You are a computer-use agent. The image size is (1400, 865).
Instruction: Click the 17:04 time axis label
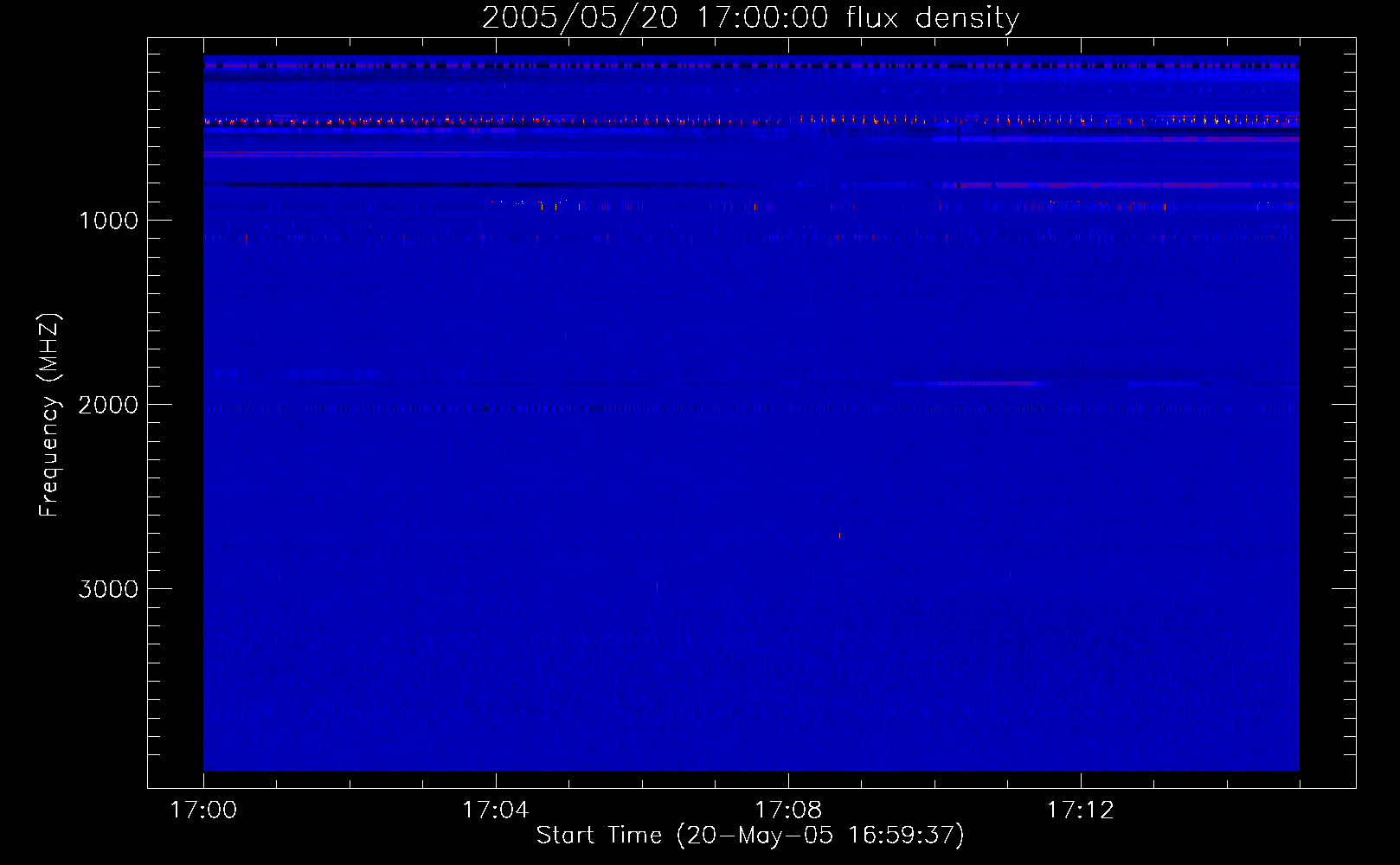coord(495,811)
